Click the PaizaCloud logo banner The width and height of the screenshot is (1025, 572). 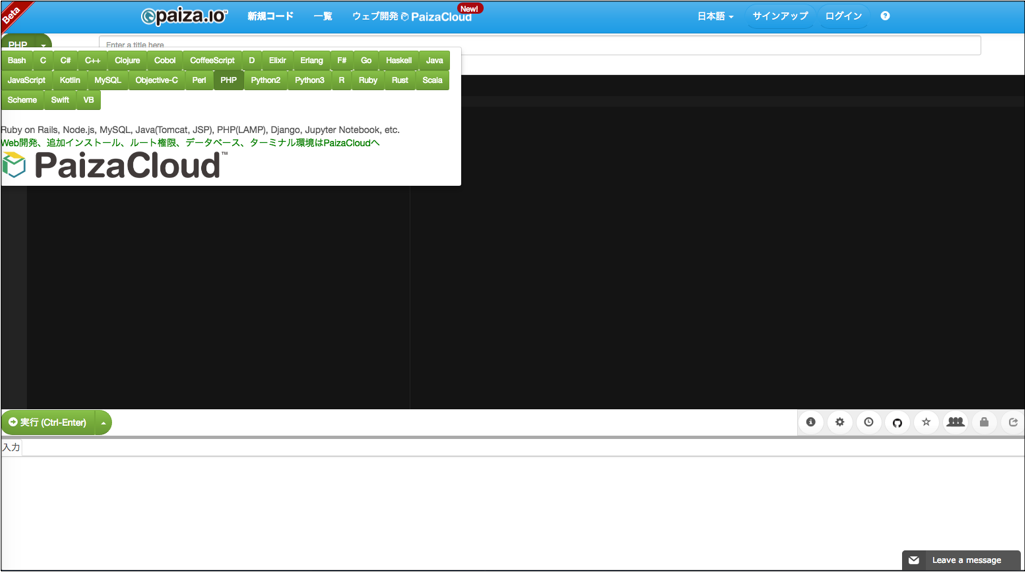(115, 165)
